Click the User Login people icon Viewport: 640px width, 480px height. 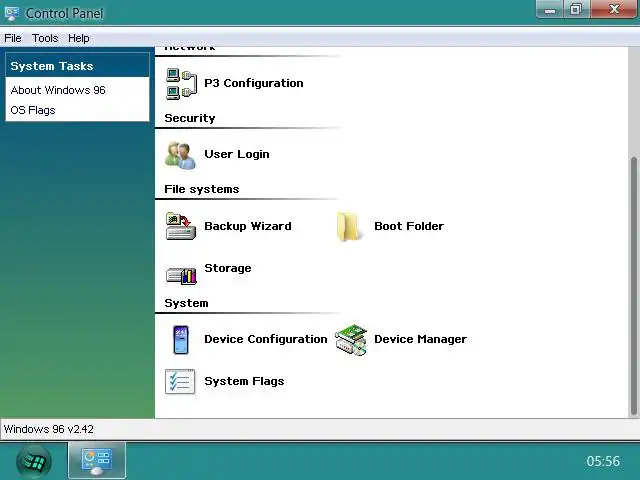click(180, 155)
